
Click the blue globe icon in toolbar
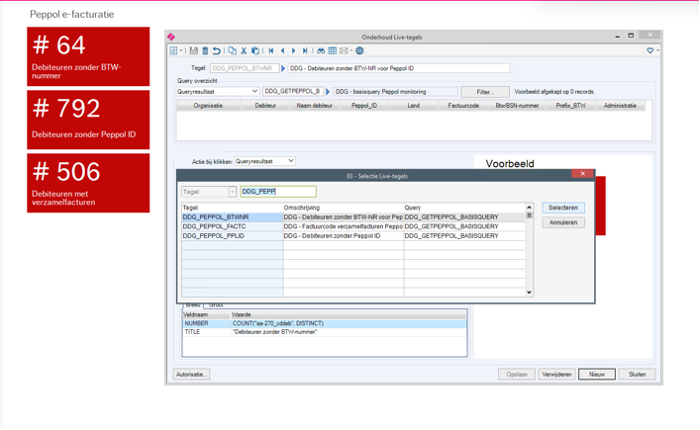tap(359, 50)
